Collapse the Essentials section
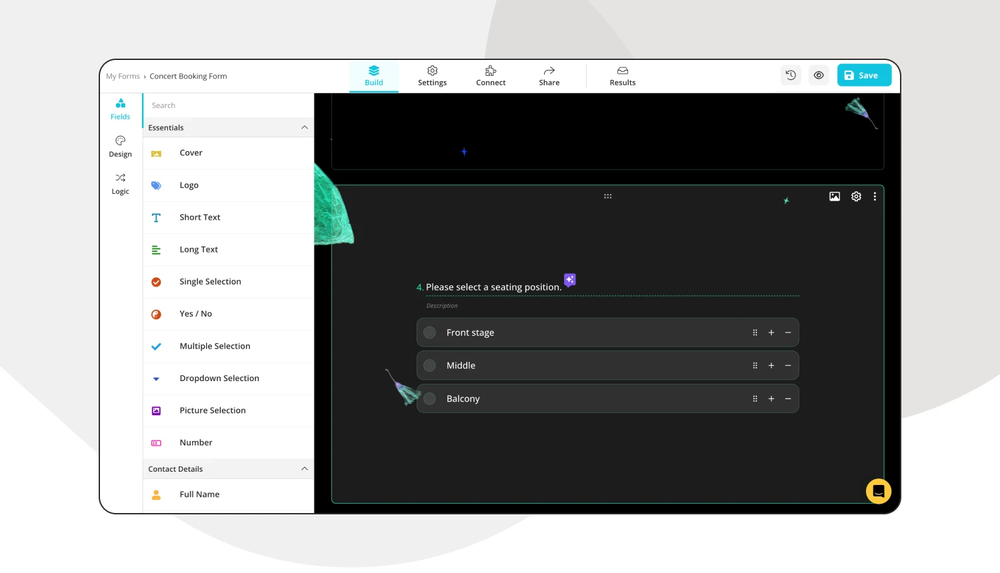Screen dimensions: 1000x573 coord(305,128)
